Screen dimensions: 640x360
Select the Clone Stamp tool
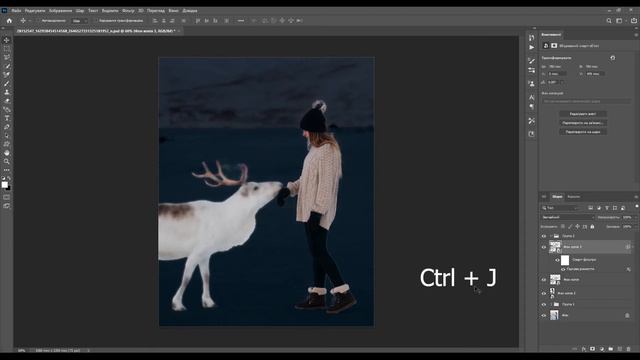pyautogui.click(x=7, y=92)
